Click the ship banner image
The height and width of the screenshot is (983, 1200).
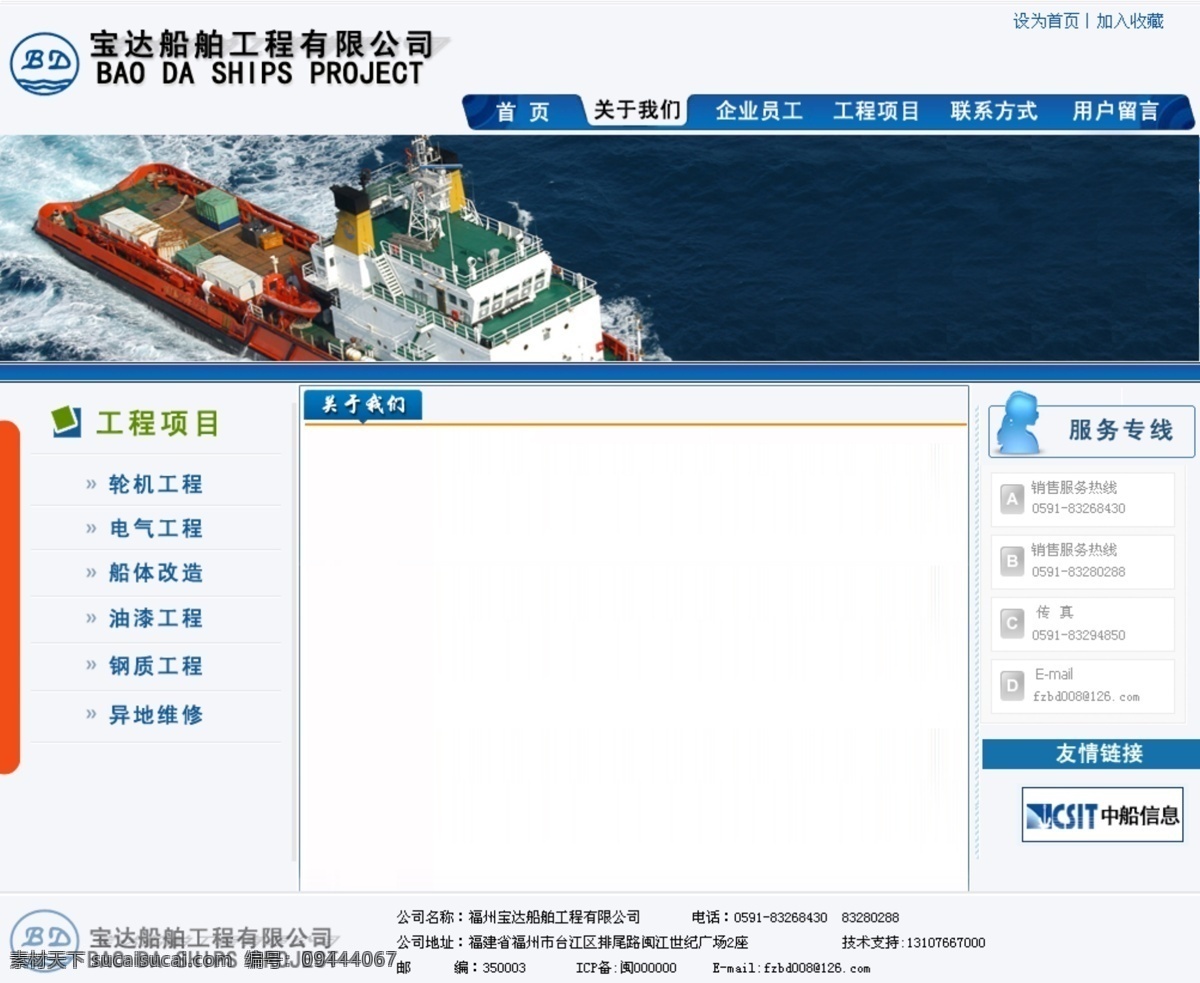[x=600, y=248]
